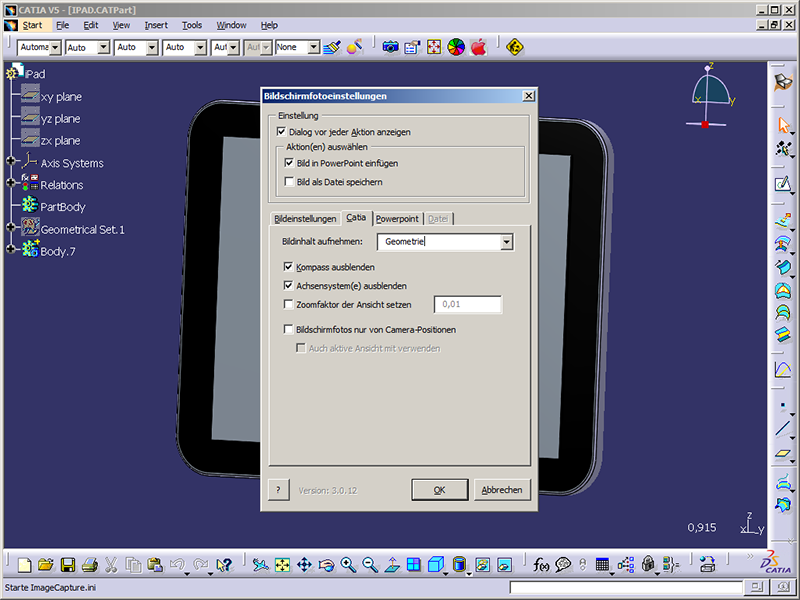Open the File menu
The width and height of the screenshot is (800, 600).
pos(62,25)
